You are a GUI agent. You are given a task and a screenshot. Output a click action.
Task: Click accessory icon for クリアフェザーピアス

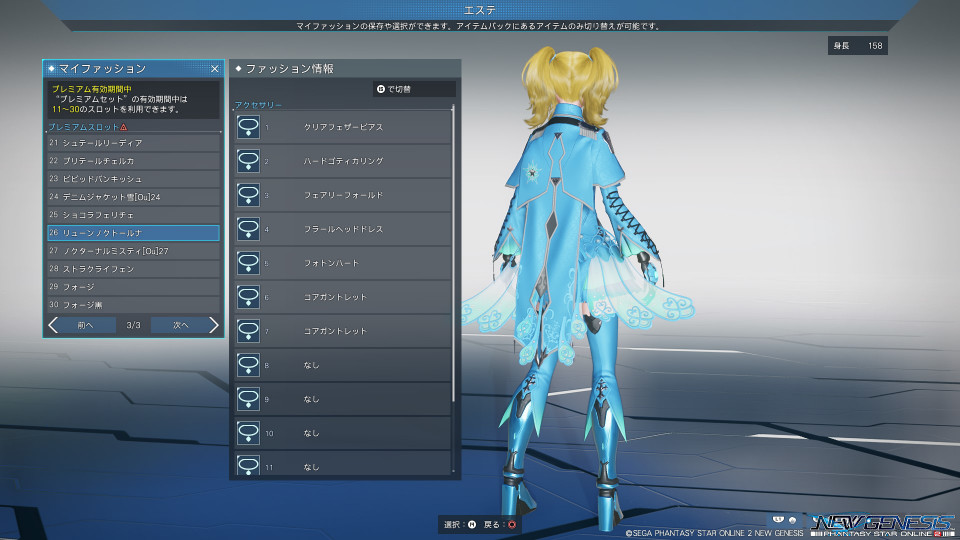[248, 127]
